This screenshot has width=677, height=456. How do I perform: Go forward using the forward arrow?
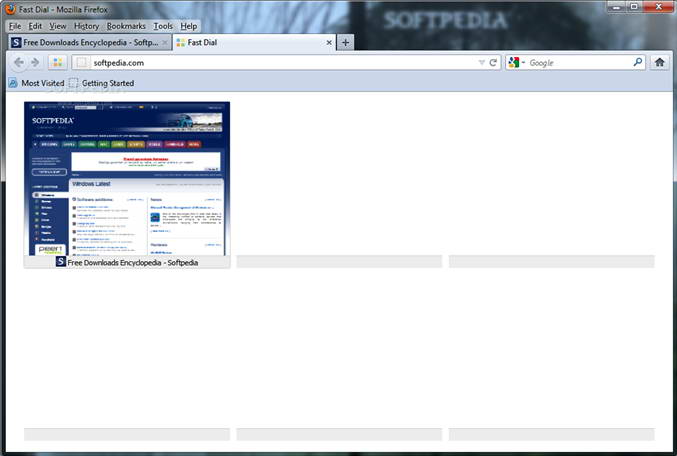35,63
